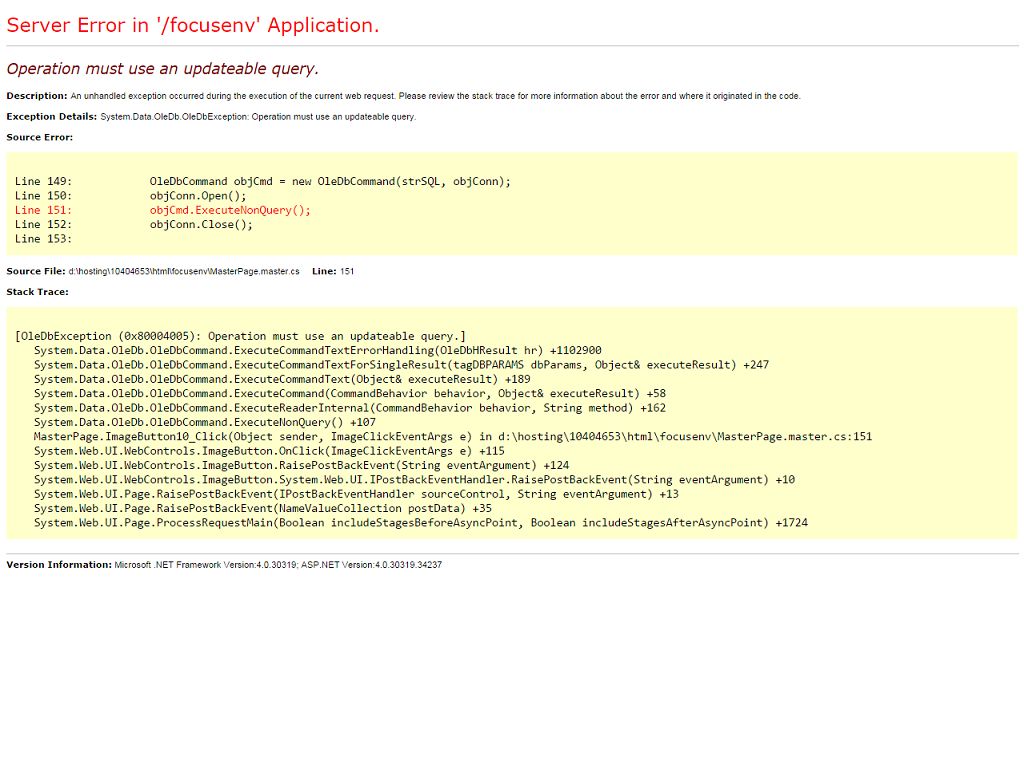Click source line 149 creating the OleDbCommand
Screen dimensions: 1024x768
(330, 181)
